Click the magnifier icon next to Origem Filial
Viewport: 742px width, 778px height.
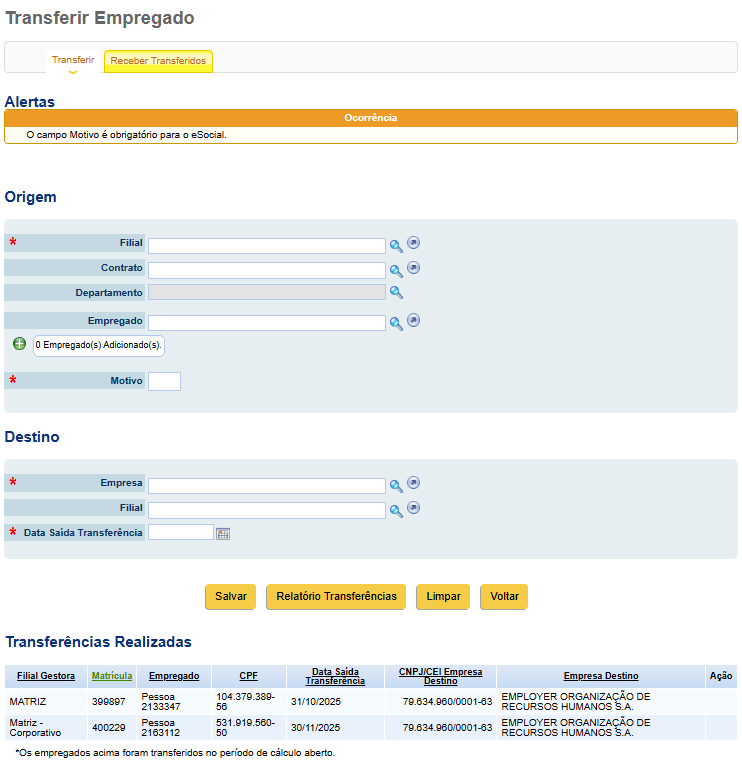pyautogui.click(x=396, y=246)
